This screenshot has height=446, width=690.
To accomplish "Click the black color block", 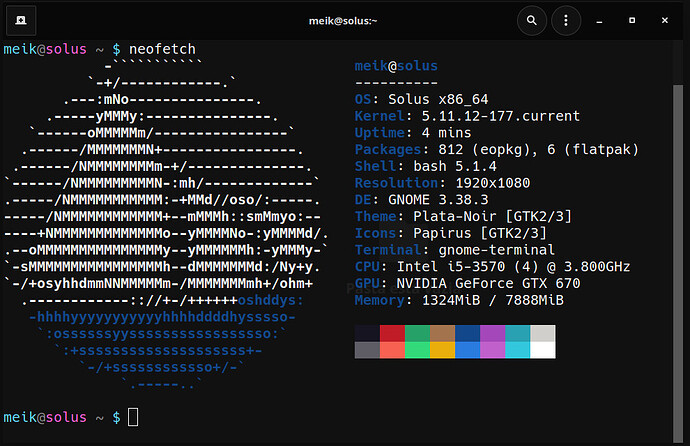I will click(x=367, y=333).
